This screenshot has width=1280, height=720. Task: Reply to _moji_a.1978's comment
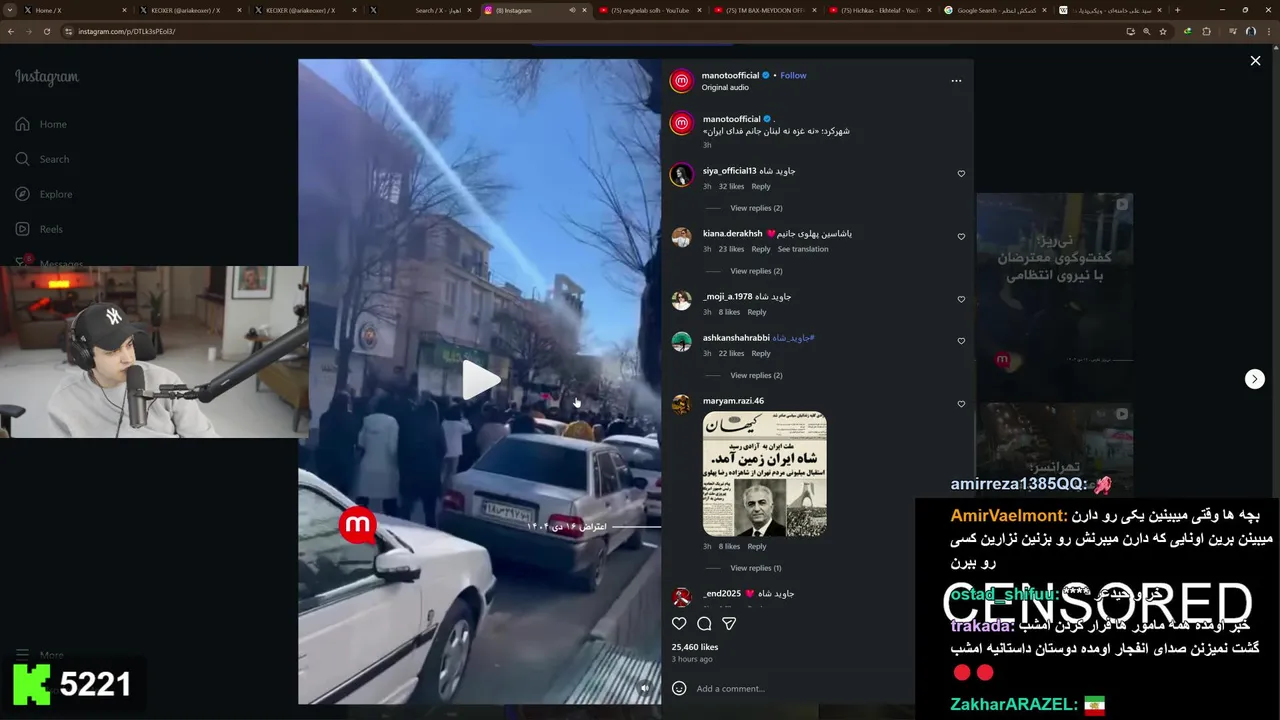click(x=757, y=312)
